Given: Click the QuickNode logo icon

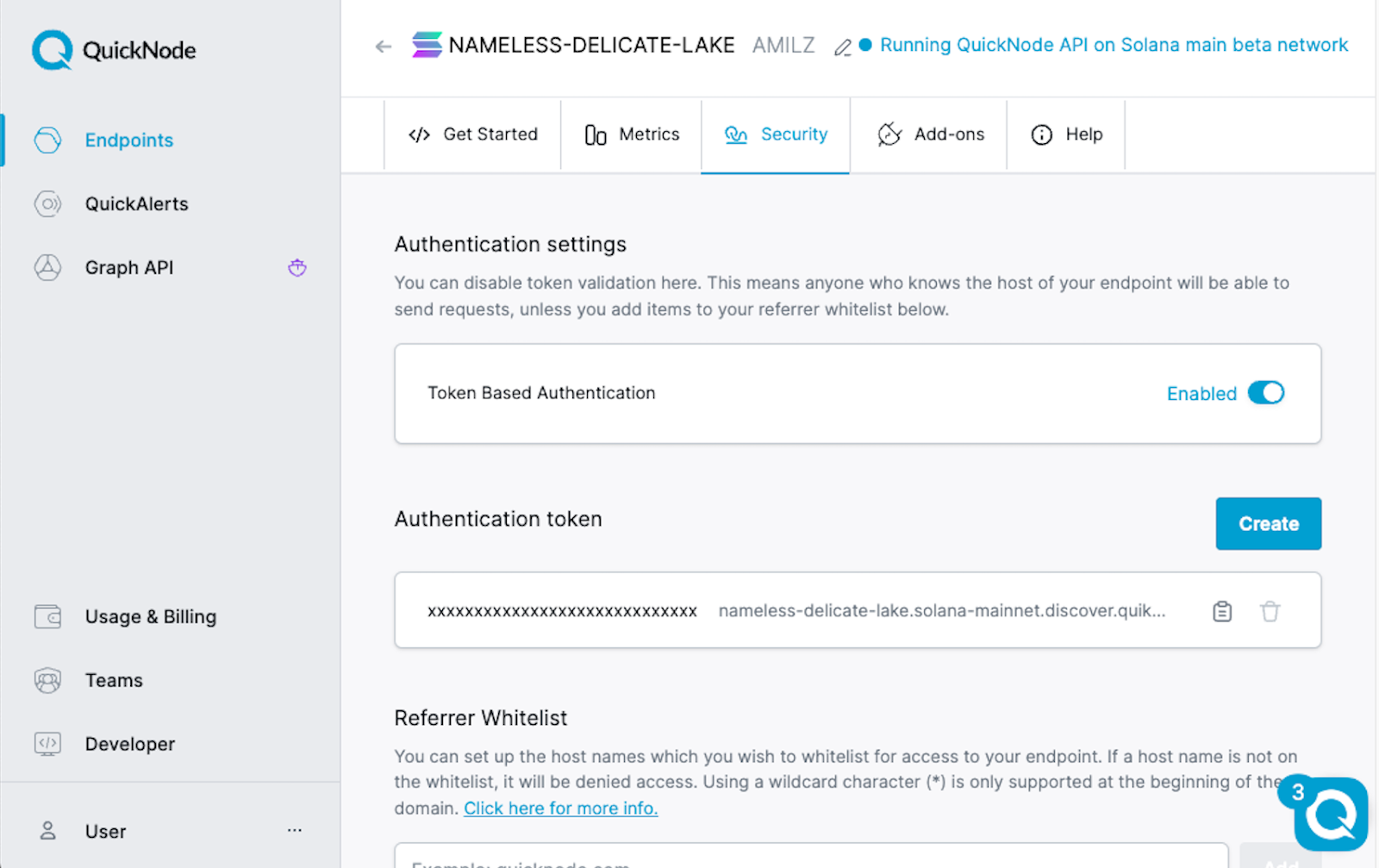Looking at the screenshot, I should pos(52,50).
